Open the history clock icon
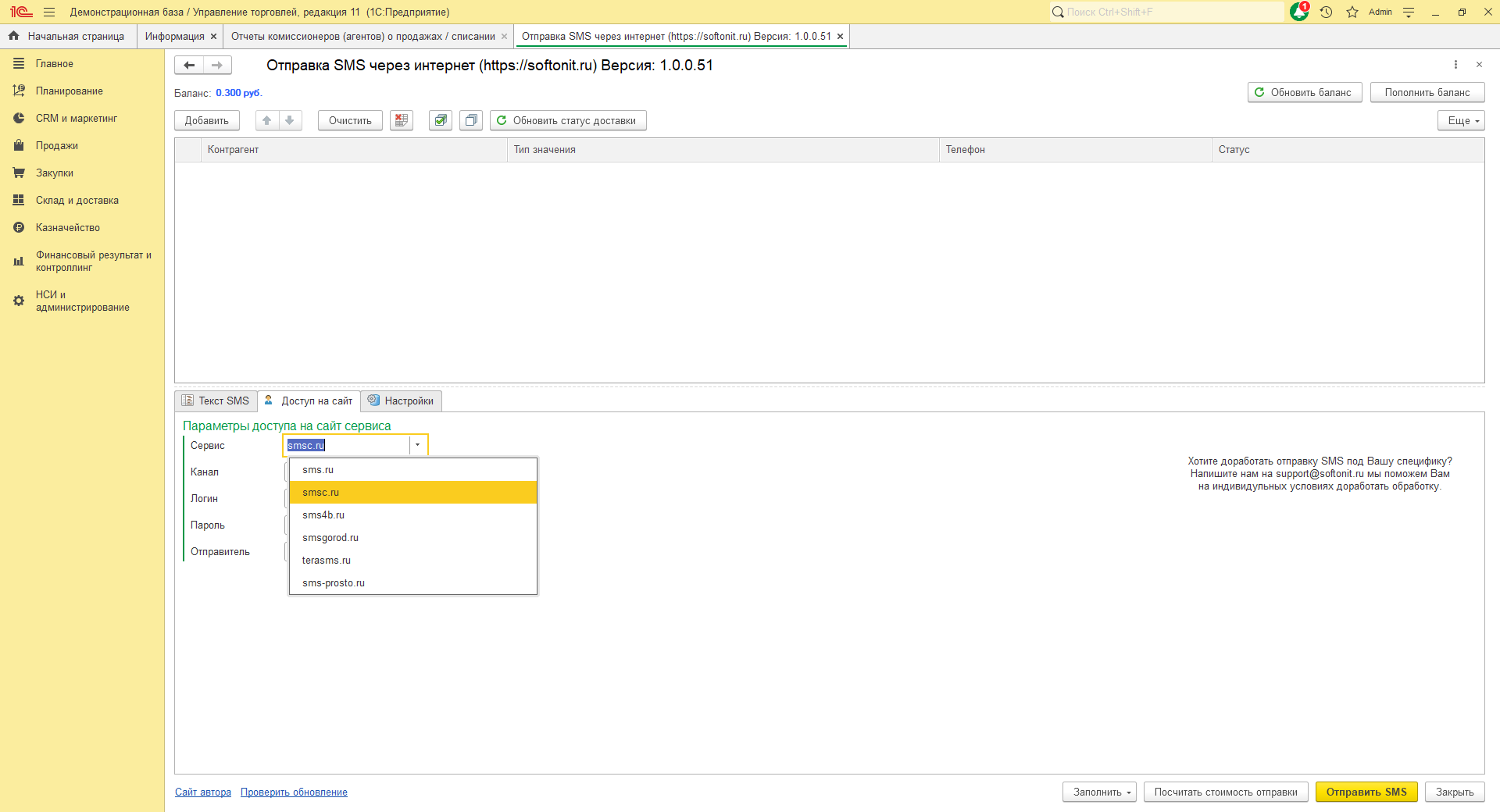1500x812 pixels. pos(1326,12)
